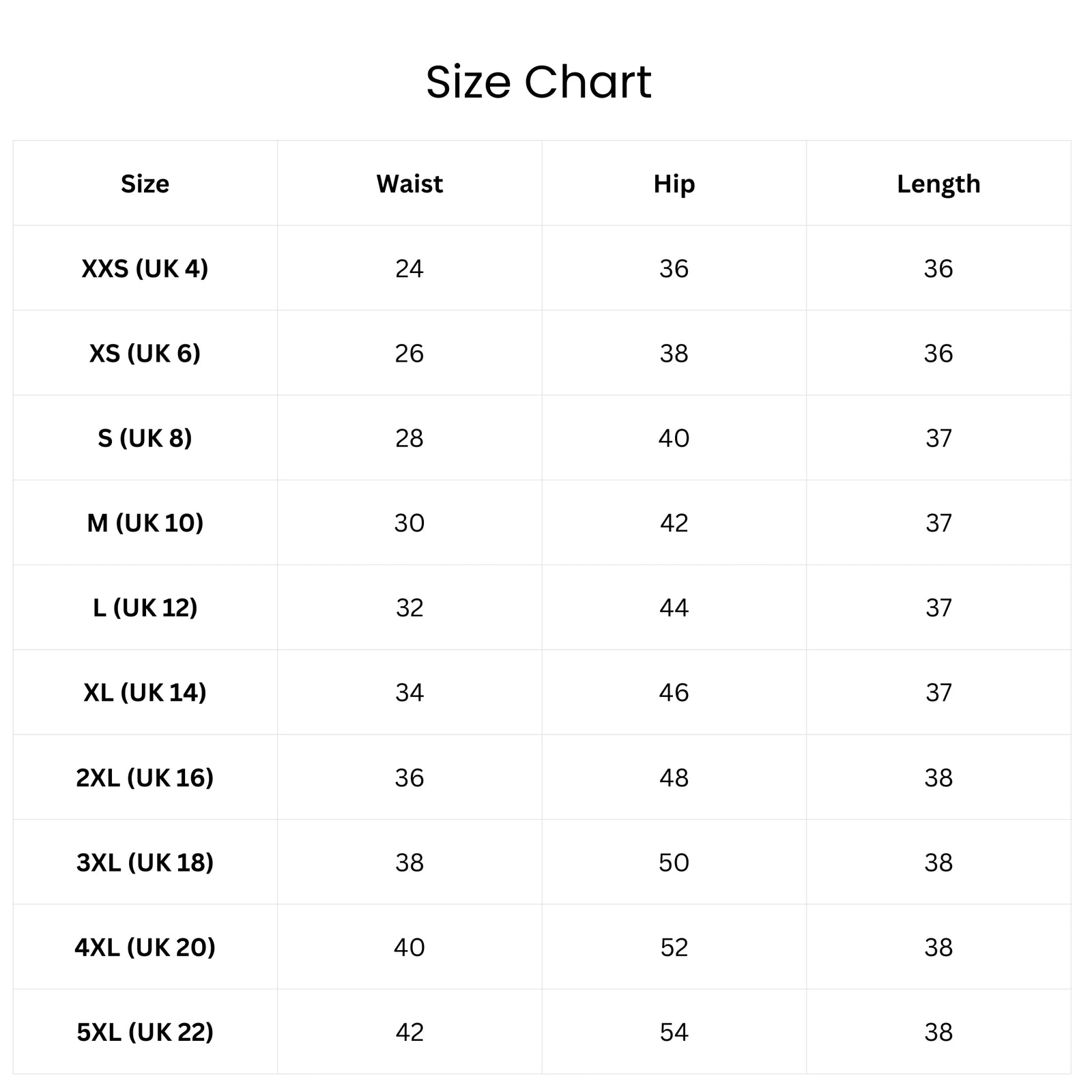Click the L (UK 12) size cell
This screenshot has width=1092, height=1092.
pos(145,607)
